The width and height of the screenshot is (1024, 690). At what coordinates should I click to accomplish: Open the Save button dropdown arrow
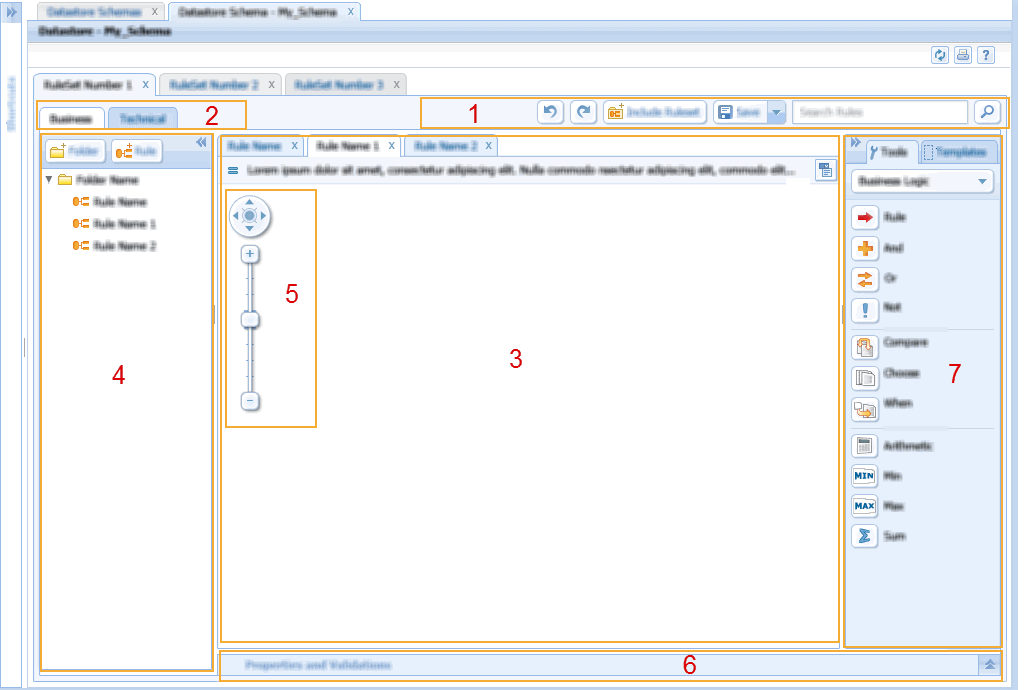click(x=776, y=112)
